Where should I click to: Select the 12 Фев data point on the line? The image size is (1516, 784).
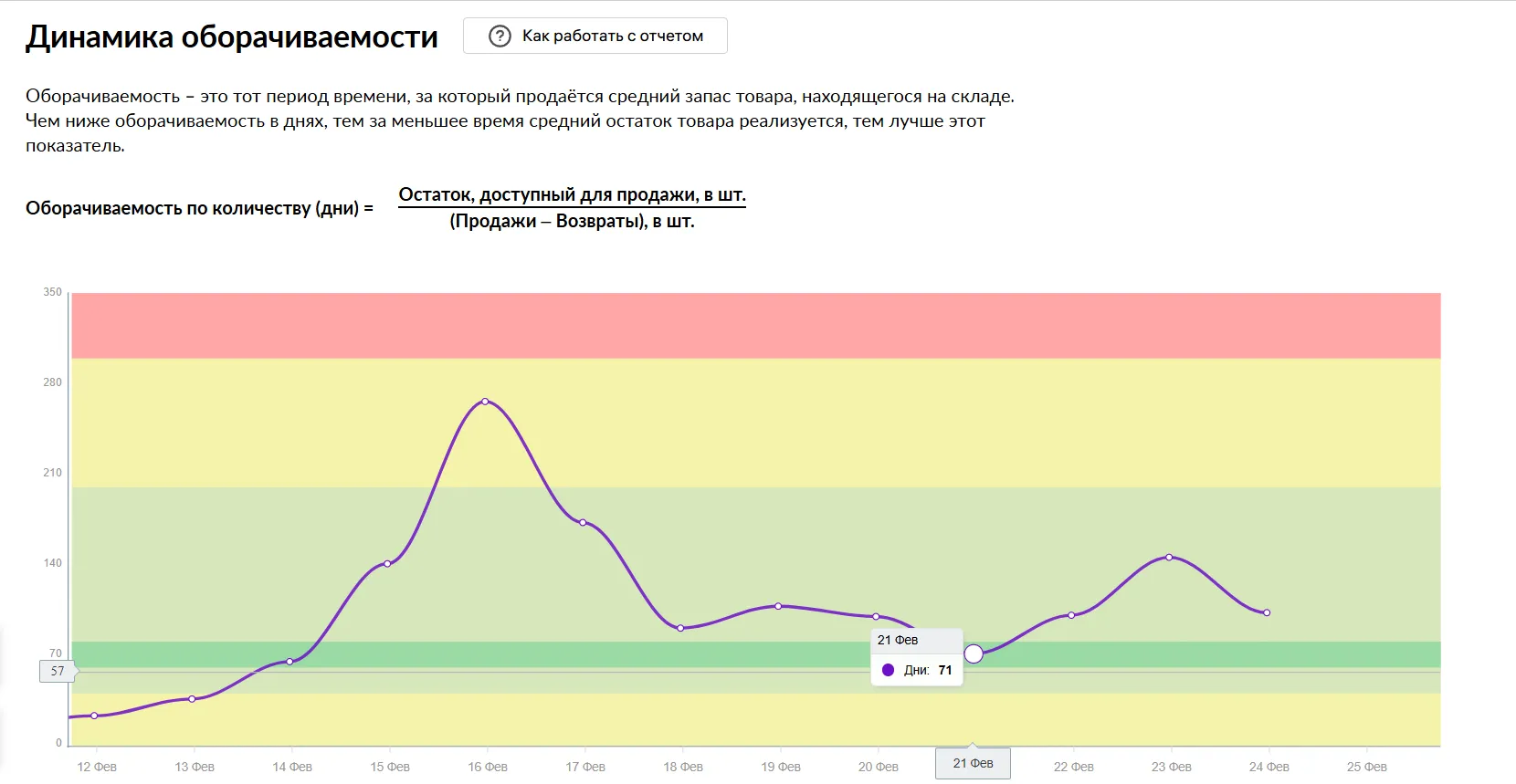94,716
